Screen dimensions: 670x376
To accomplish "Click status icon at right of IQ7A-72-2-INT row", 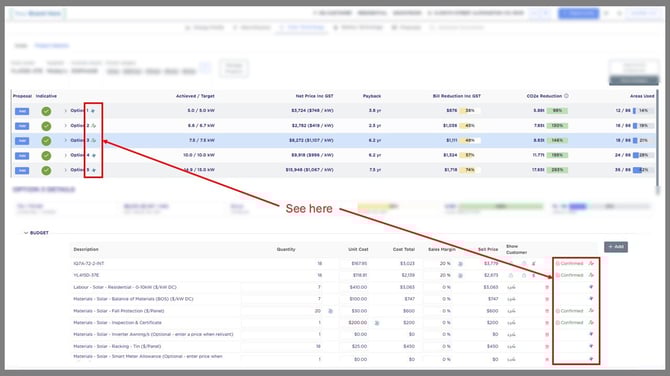I will [x=591, y=263].
